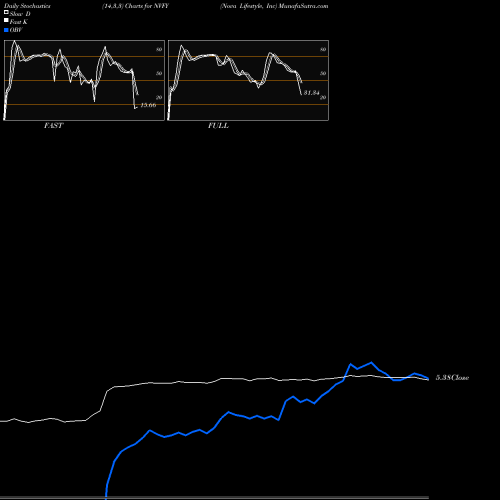
Task: Click the blue OBV line peak
Action: (x=371, y=362)
